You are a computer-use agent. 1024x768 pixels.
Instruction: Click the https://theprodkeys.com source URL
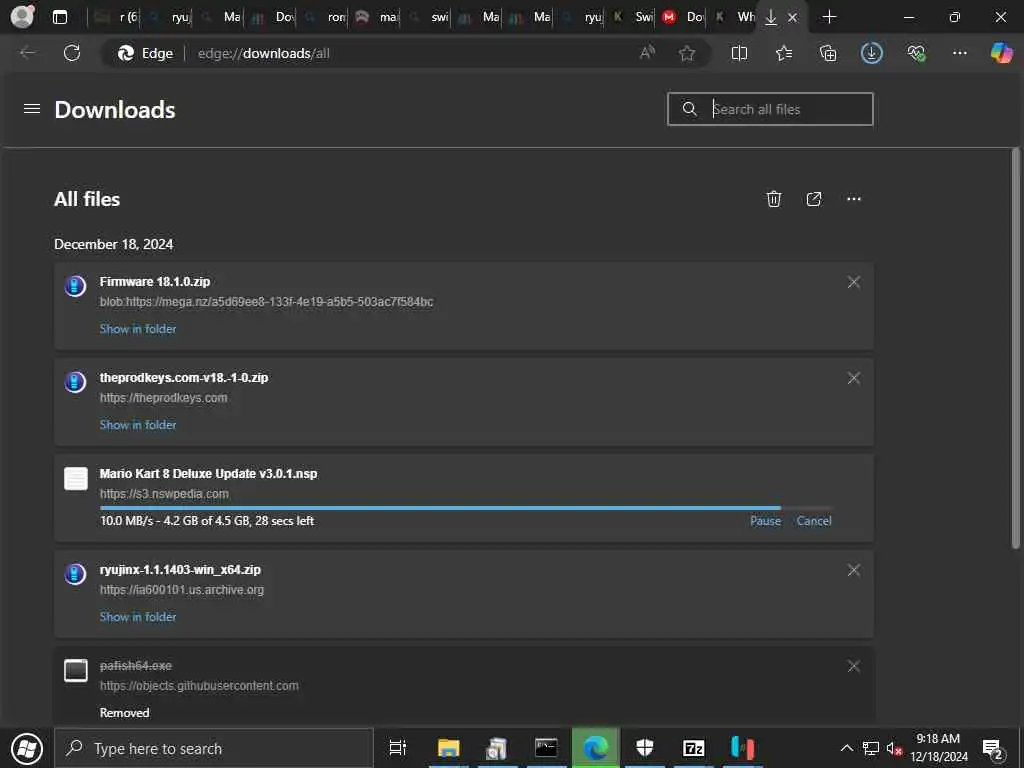pos(163,398)
